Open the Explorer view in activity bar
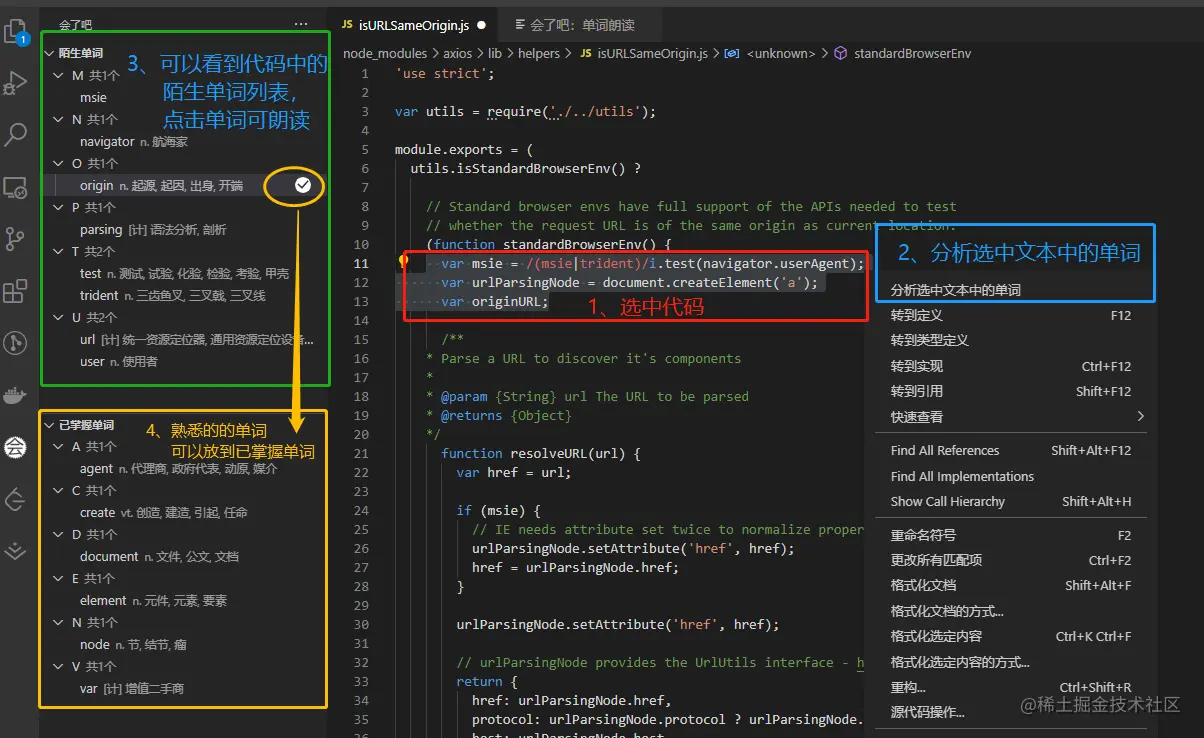The image size is (1204, 738). click(x=16, y=33)
